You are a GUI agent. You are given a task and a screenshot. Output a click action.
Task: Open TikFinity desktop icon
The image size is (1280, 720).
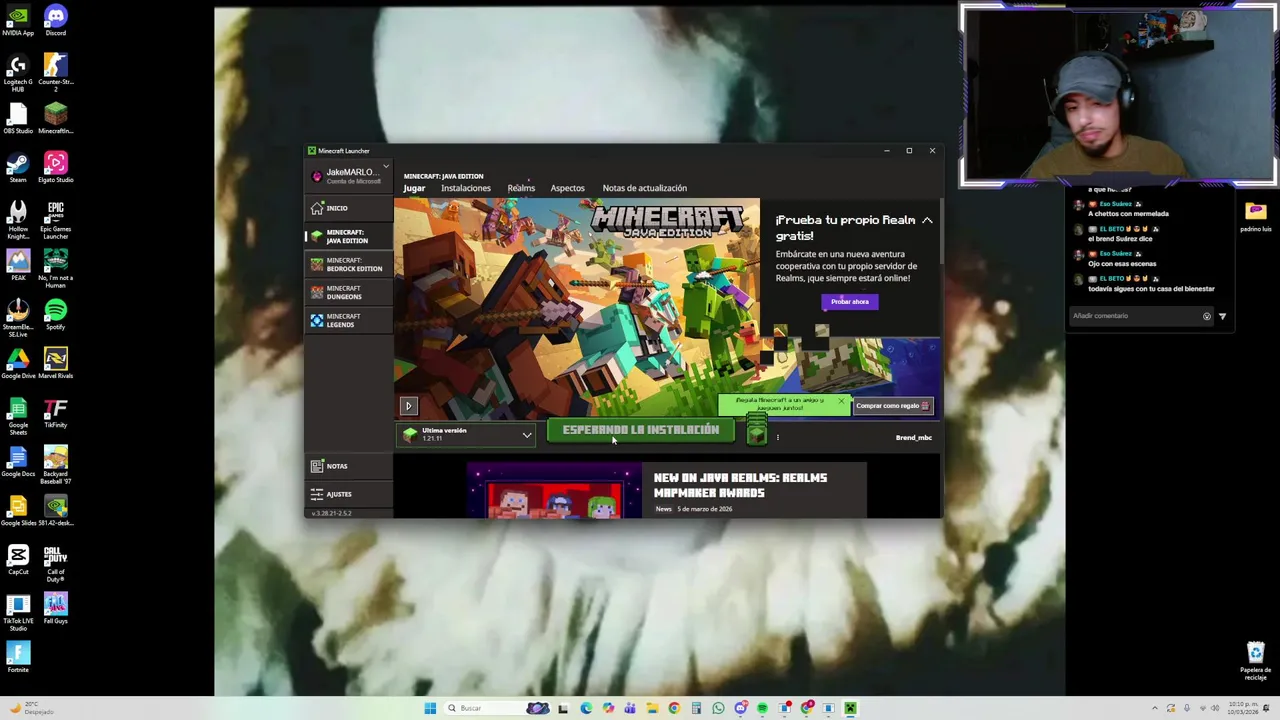(55, 412)
